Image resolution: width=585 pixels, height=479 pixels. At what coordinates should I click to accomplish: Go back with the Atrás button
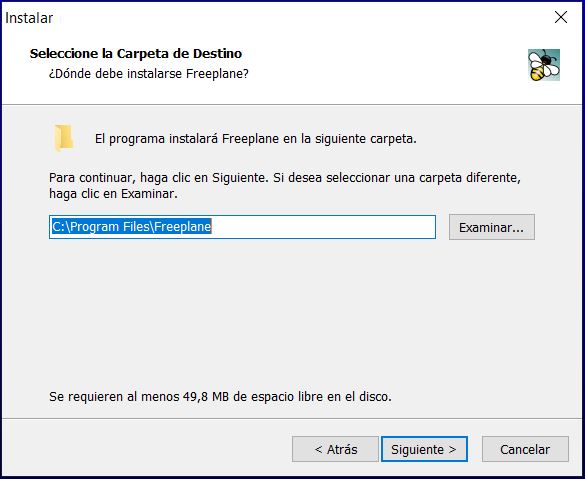click(x=335, y=449)
